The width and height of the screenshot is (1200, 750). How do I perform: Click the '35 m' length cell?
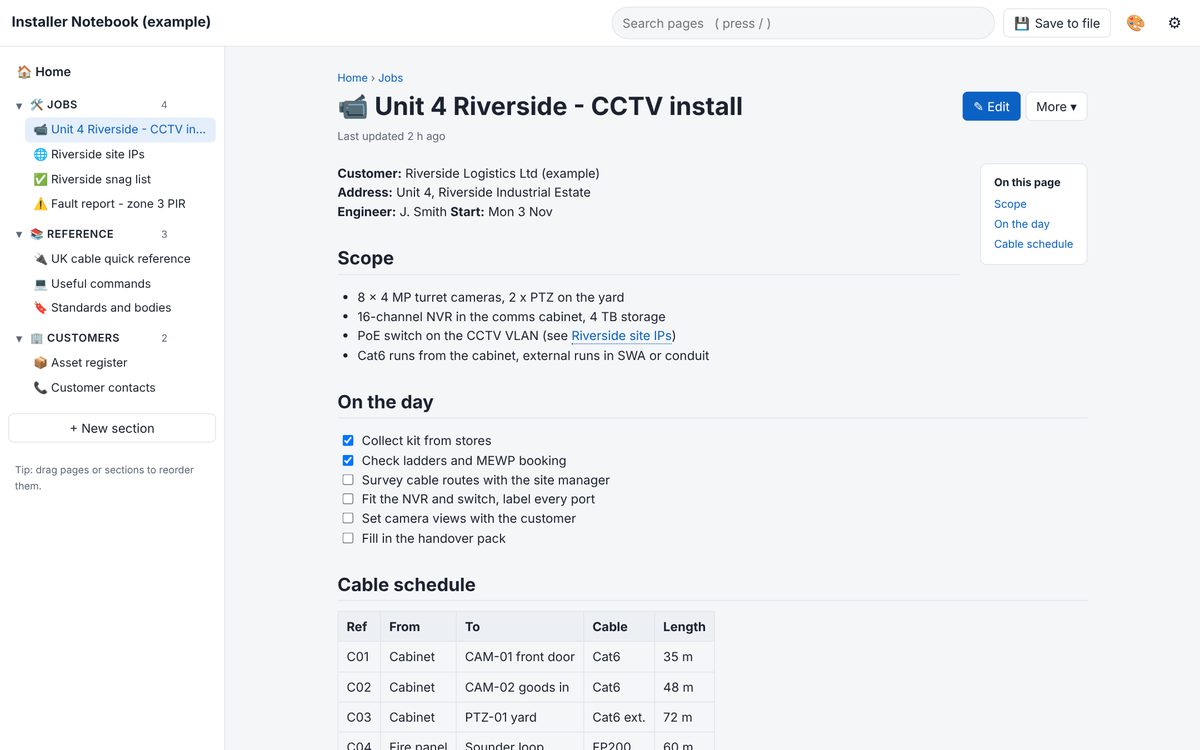pos(684,657)
